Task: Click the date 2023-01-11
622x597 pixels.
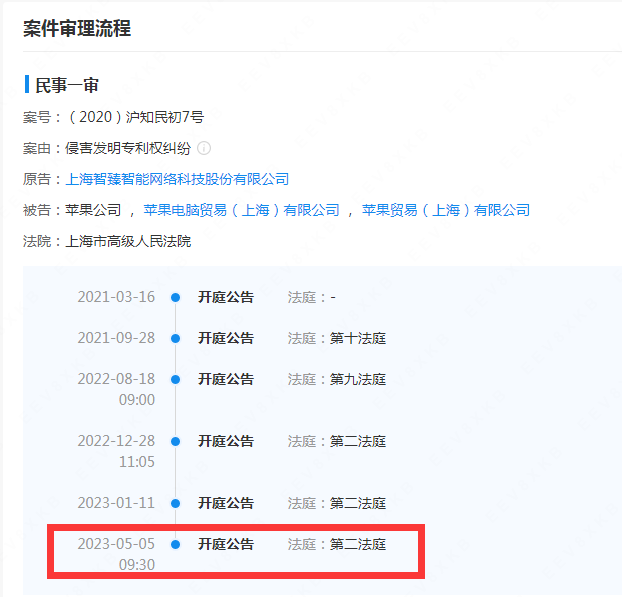Action: [x=116, y=503]
